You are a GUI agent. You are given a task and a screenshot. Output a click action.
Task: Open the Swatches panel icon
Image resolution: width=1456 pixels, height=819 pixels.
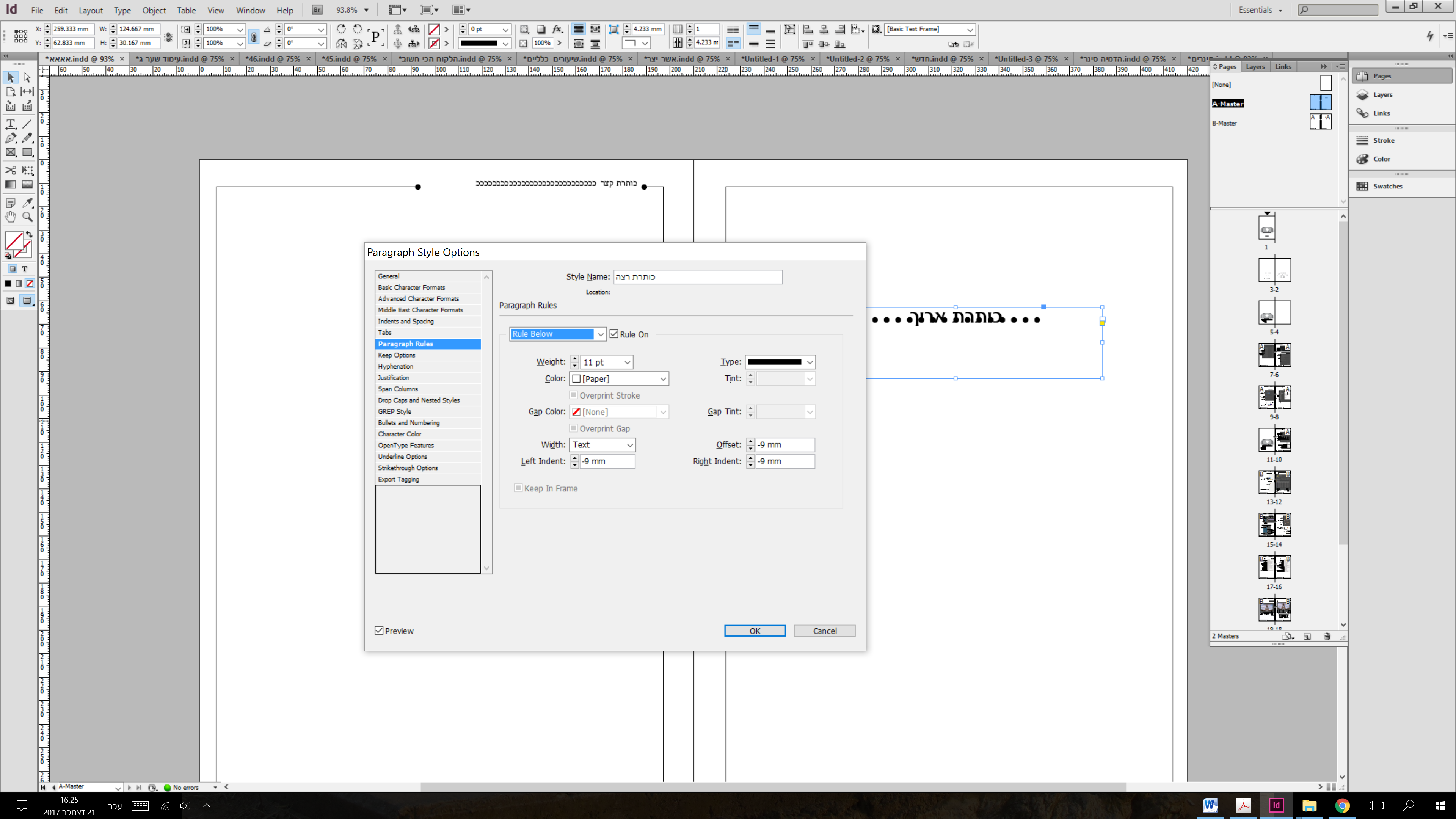[1363, 186]
